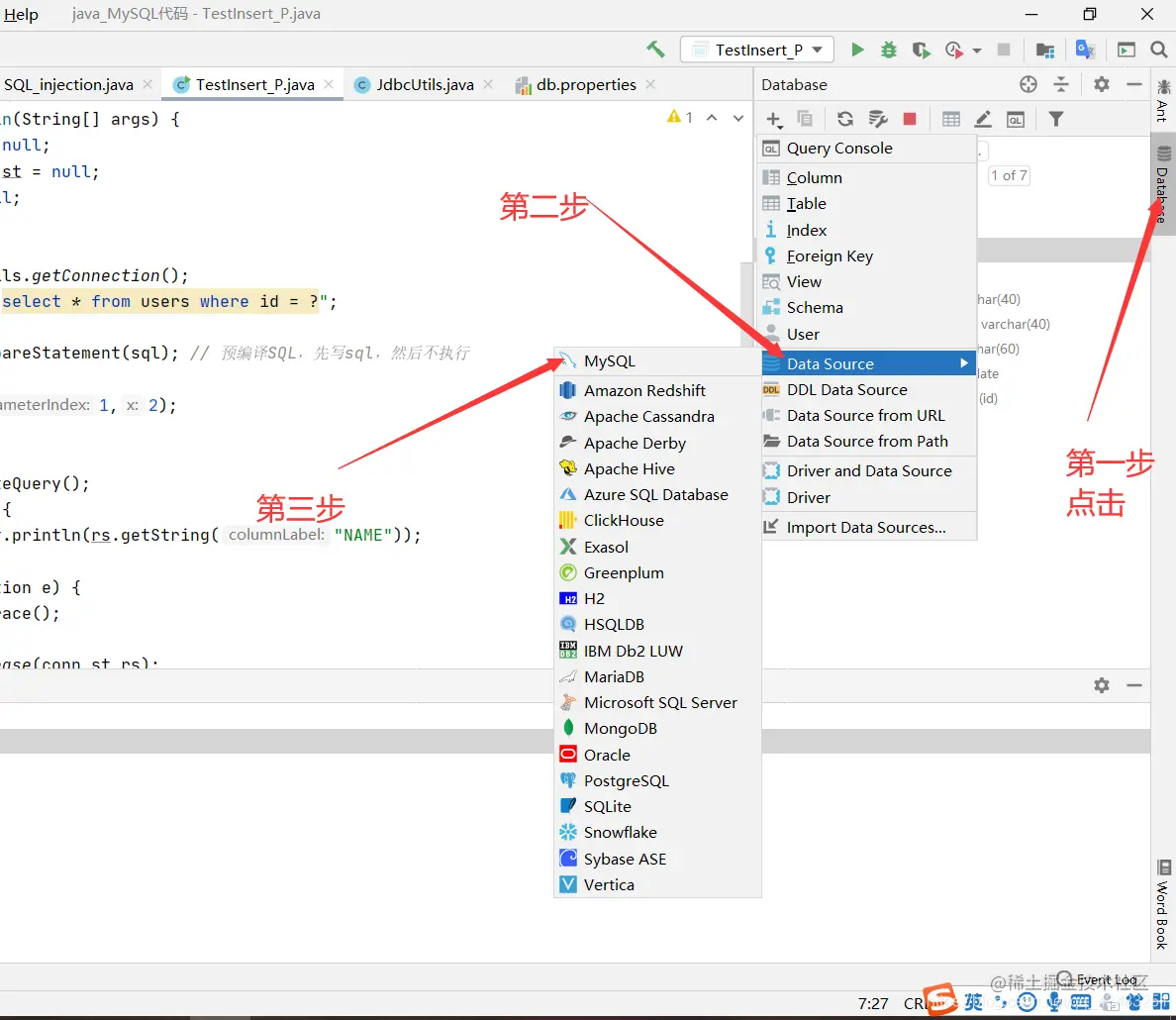The height and width of the screenshot is (1020, 1176).
Task: Open Database panel settings gear
Action: (1101, 84)
